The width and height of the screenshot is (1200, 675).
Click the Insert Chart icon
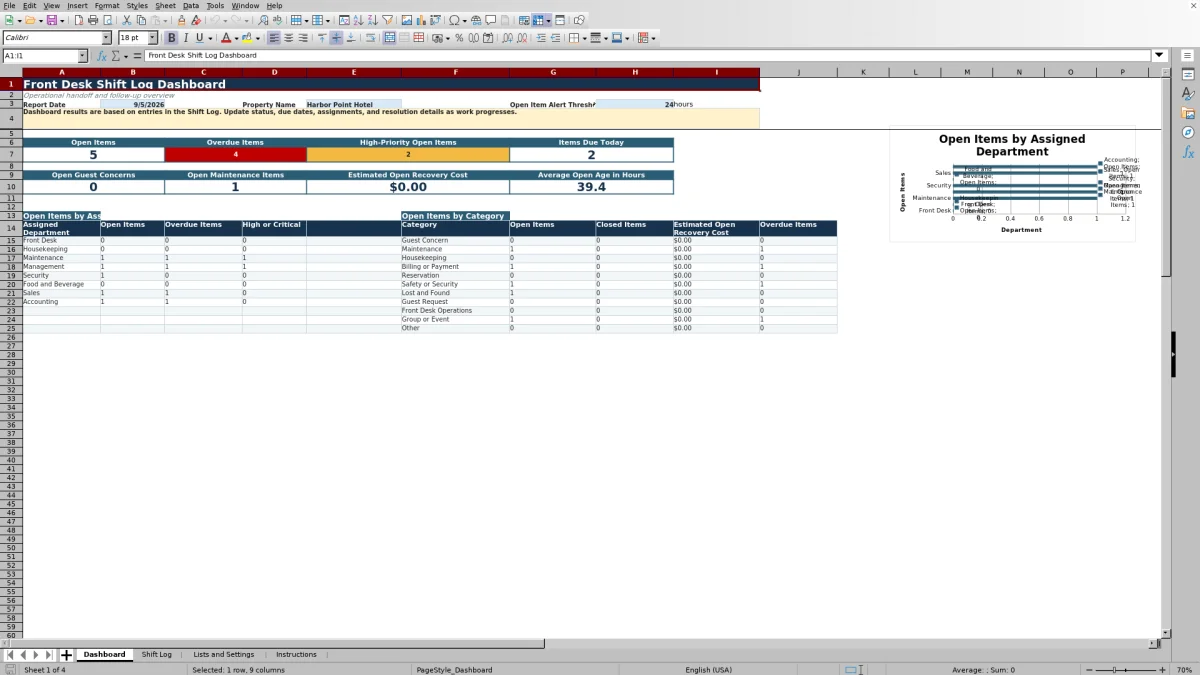pos(421,20)
